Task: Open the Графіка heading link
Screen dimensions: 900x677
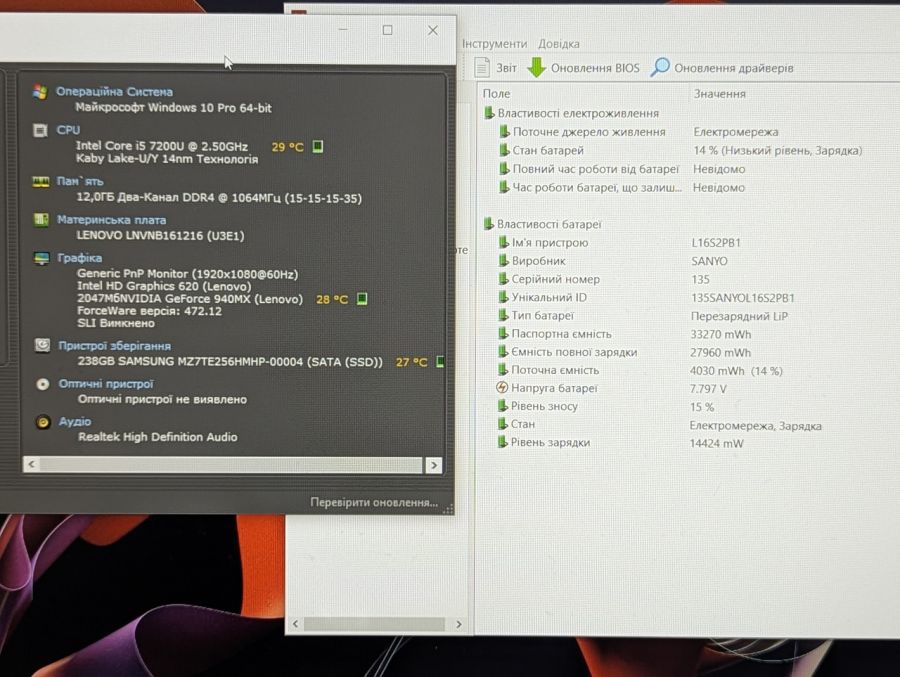Action: point(80,258)
